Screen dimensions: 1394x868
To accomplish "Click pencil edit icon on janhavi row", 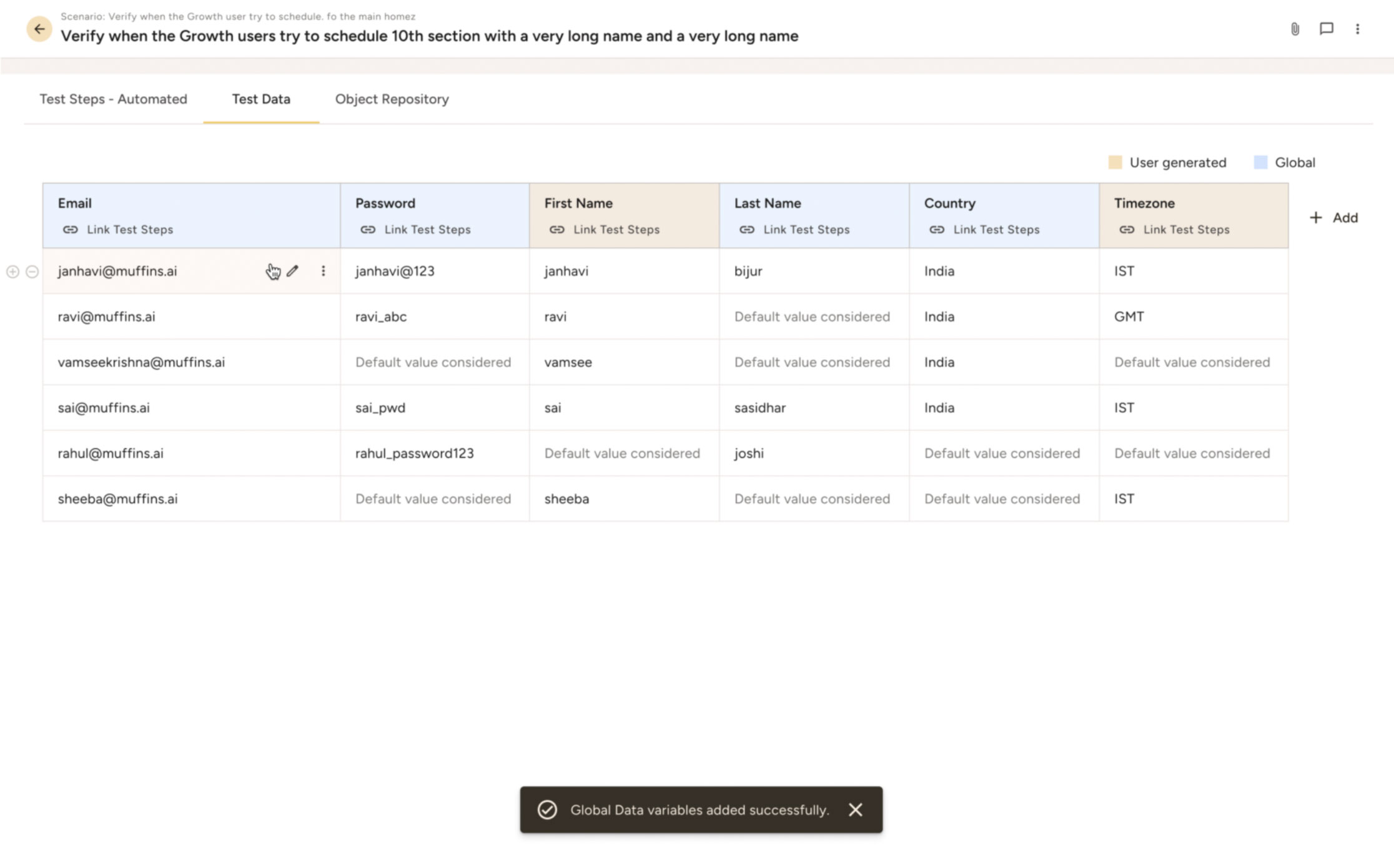I will tap(292, 271).
